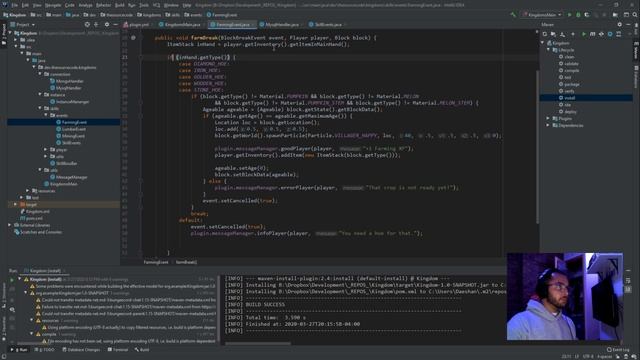The height and width of the screenshot is (360, 640).
Task: Open Maven panel settings gear
Action: pyautogui.click(x=620, y=24)
